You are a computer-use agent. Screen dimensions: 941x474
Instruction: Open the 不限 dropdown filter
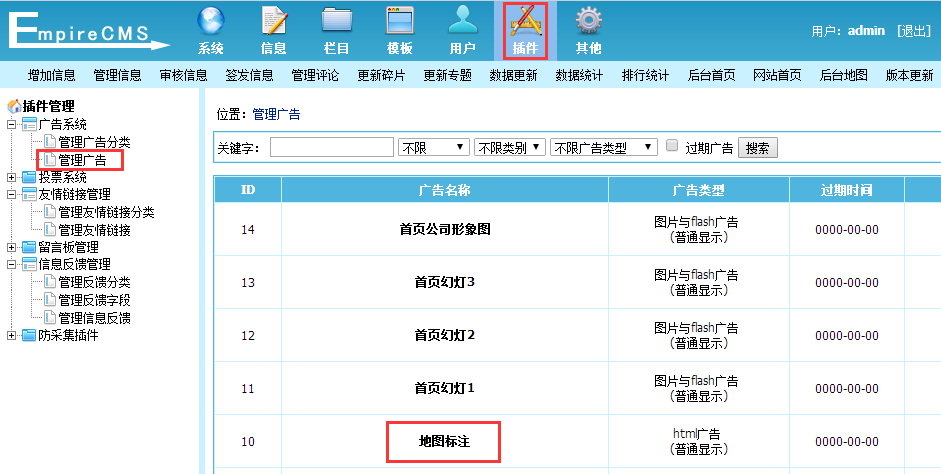[433, 147]
